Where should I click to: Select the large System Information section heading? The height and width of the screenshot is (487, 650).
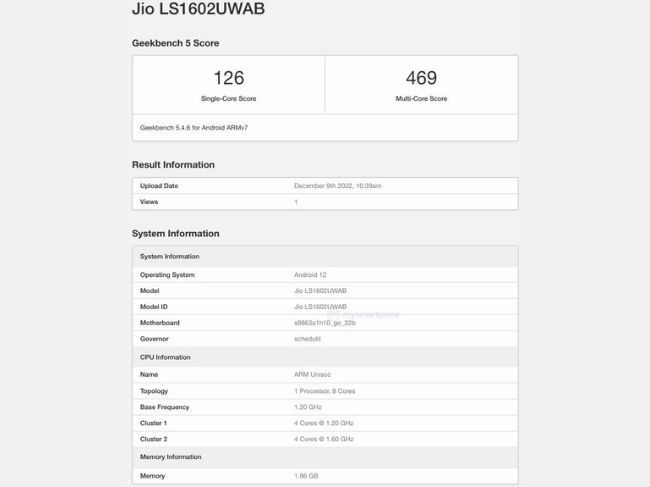click(x=175, y=234)
